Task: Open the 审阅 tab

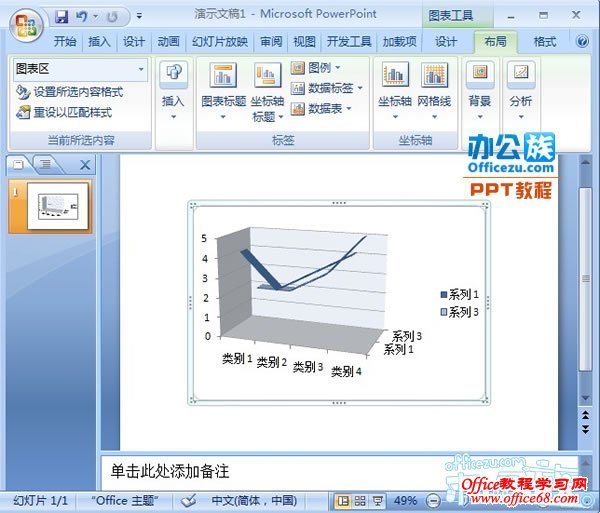Action: click(271, 41)
